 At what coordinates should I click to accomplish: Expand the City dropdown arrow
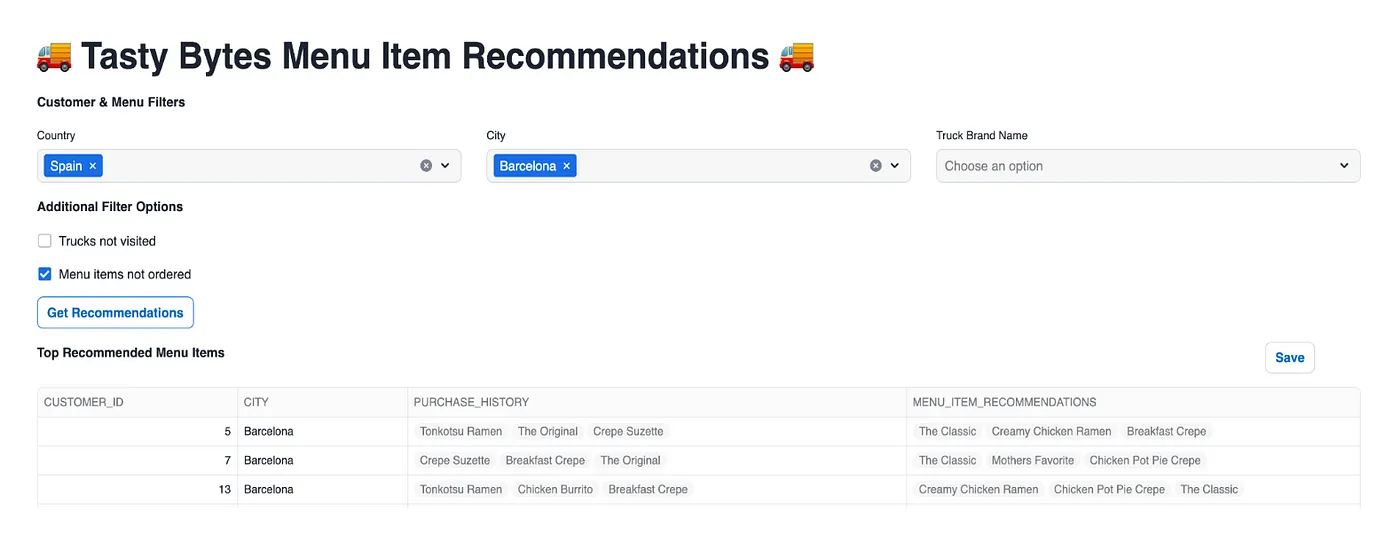pyautogui.click(x=895, y=166)
